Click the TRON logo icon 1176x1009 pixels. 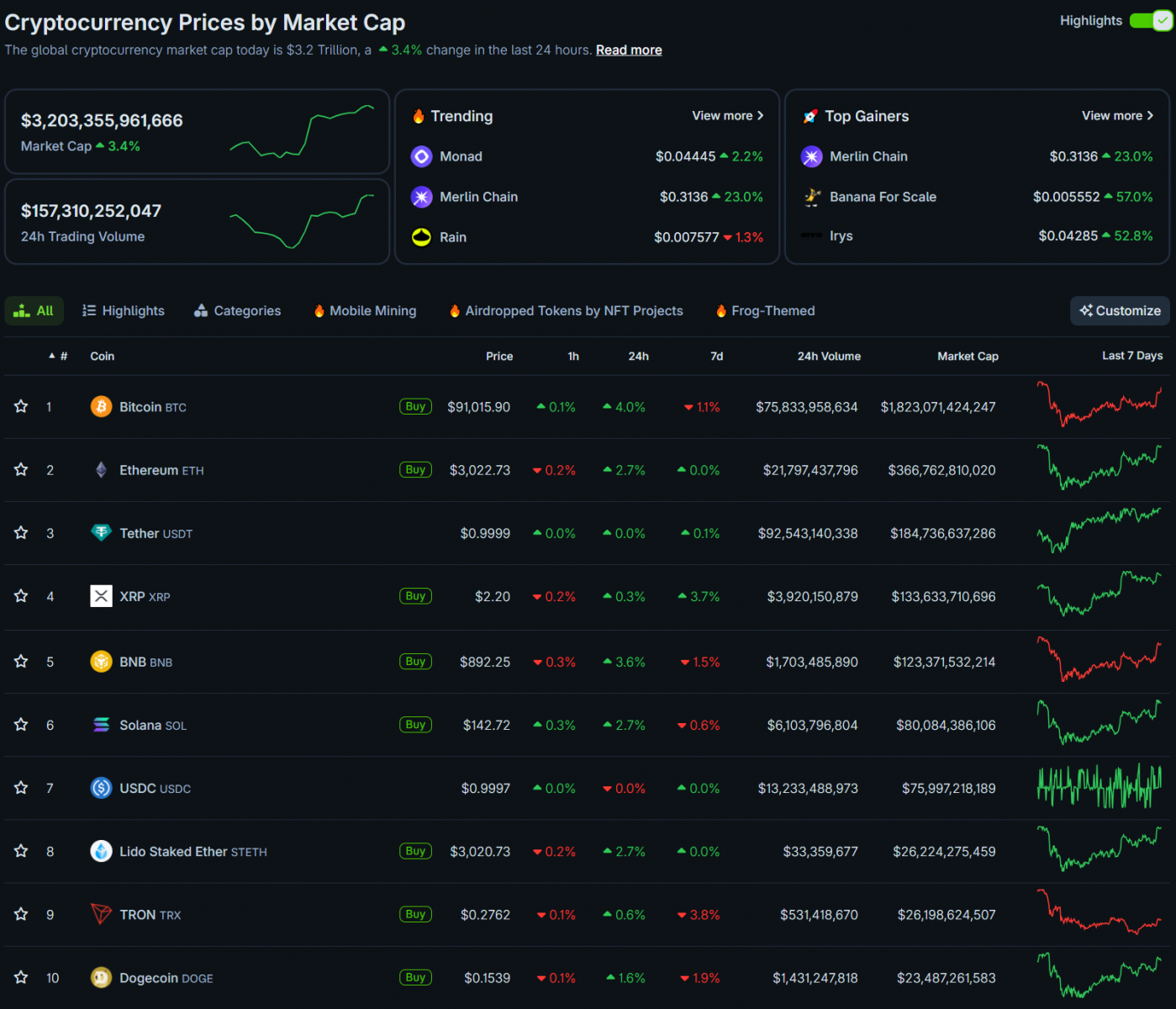tap(101, 914)
